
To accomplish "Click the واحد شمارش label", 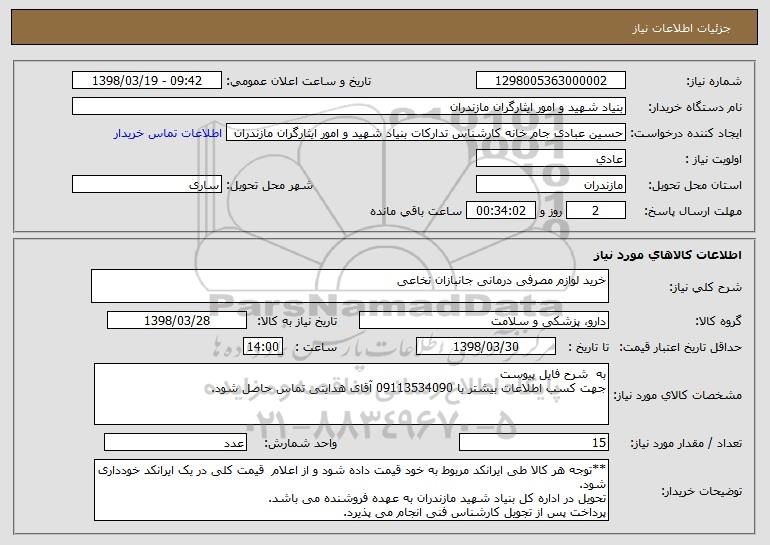I will pyautogui.click(x=301, y=443).
